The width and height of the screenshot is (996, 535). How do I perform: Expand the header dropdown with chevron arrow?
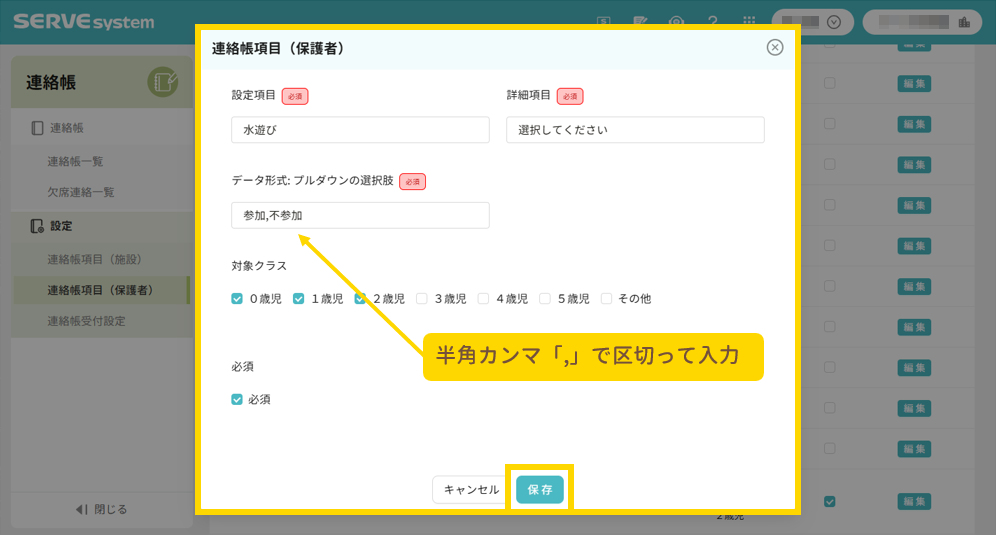tap(833, 22)
